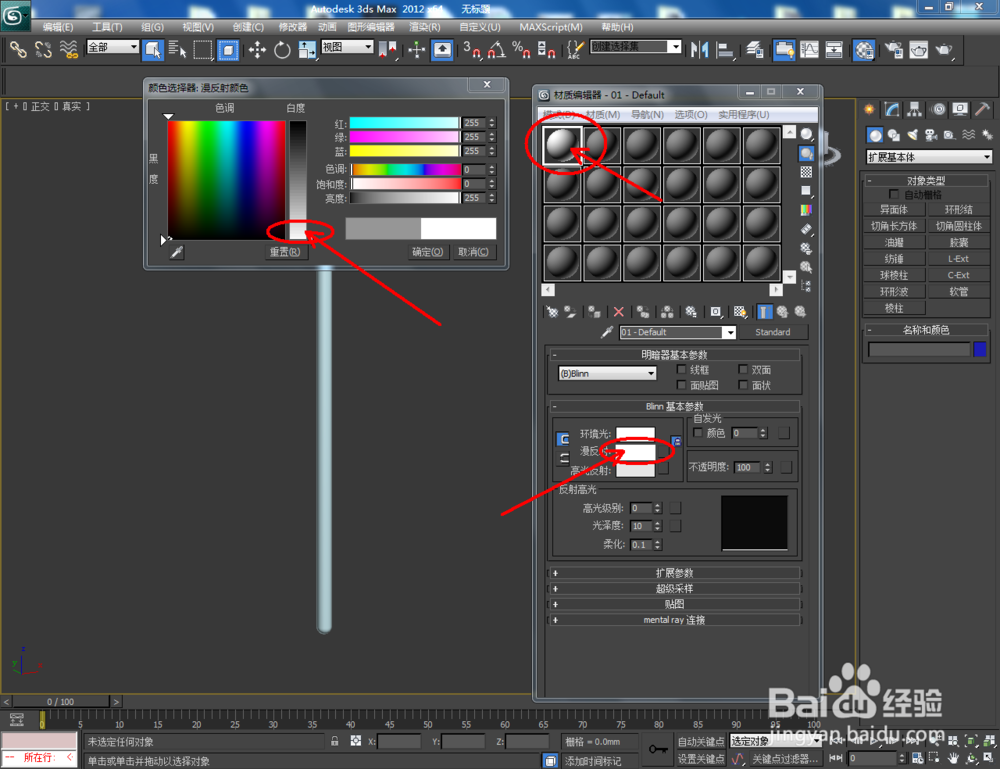The height and width of the screenshot is (769, 1000).
Task: Expand the 扩展参数 rollout
Action: point(674,573)
